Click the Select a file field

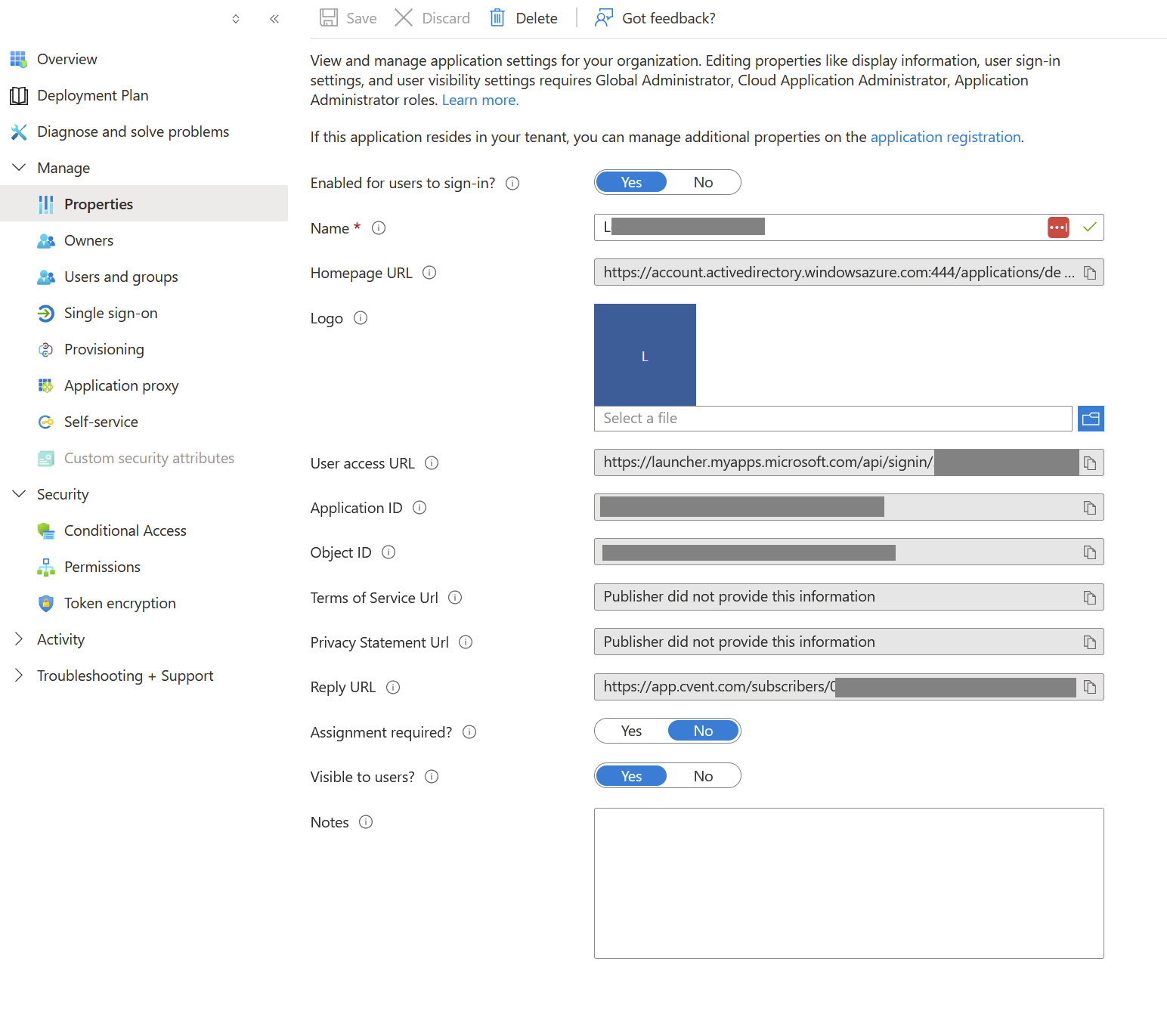(x=833, y=419)
